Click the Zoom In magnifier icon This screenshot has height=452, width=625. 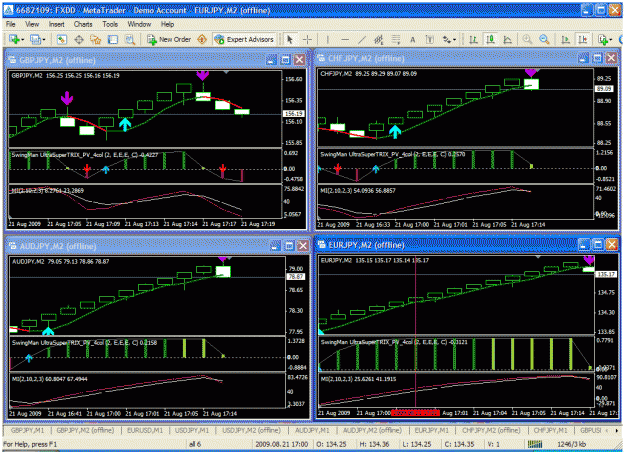coord(527,39)
